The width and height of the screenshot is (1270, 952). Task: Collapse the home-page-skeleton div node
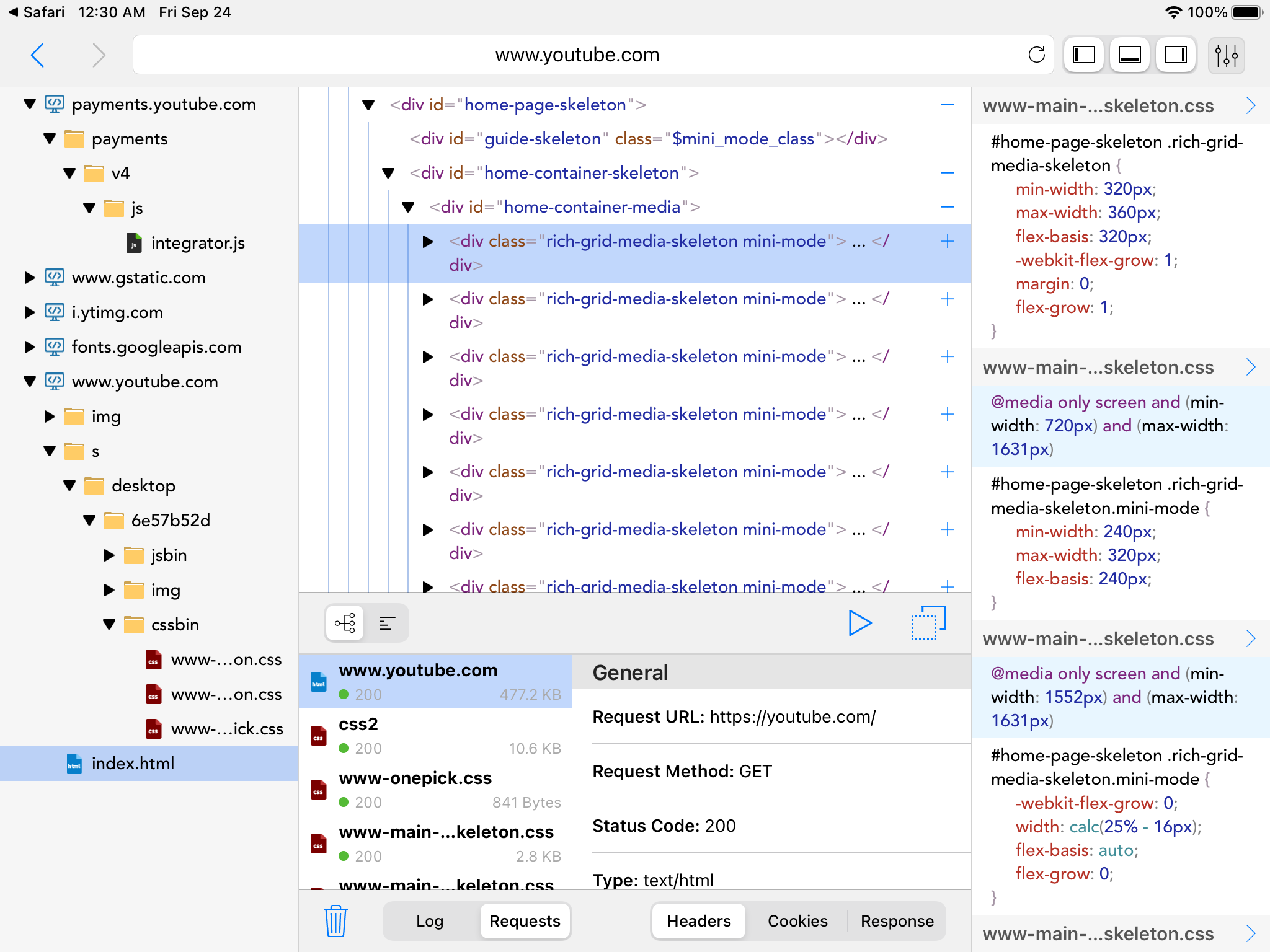368,105
